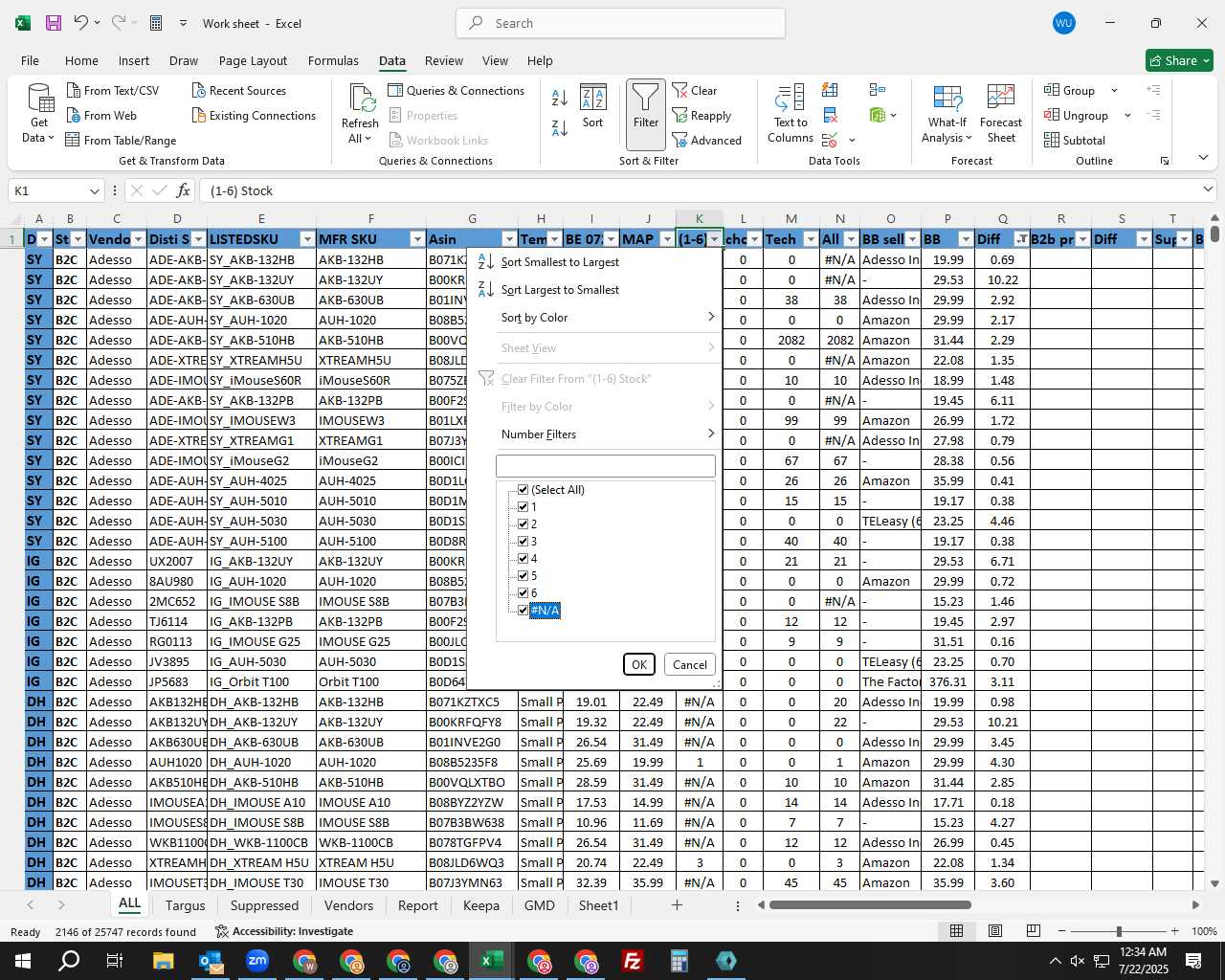Open What-If Analysis
1225x980 pixels.
(x=947, y=113)
